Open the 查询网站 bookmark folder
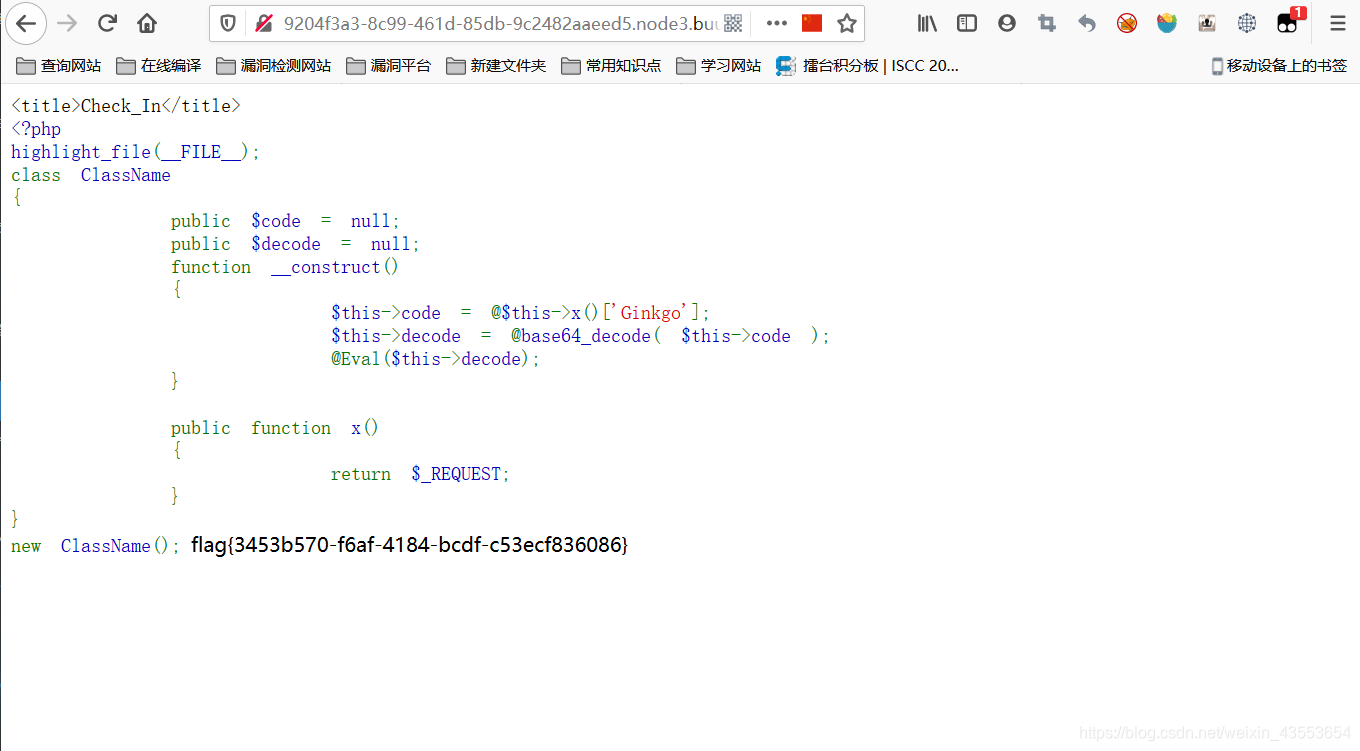Screen dimensions: 1360x751 (59, 66)
